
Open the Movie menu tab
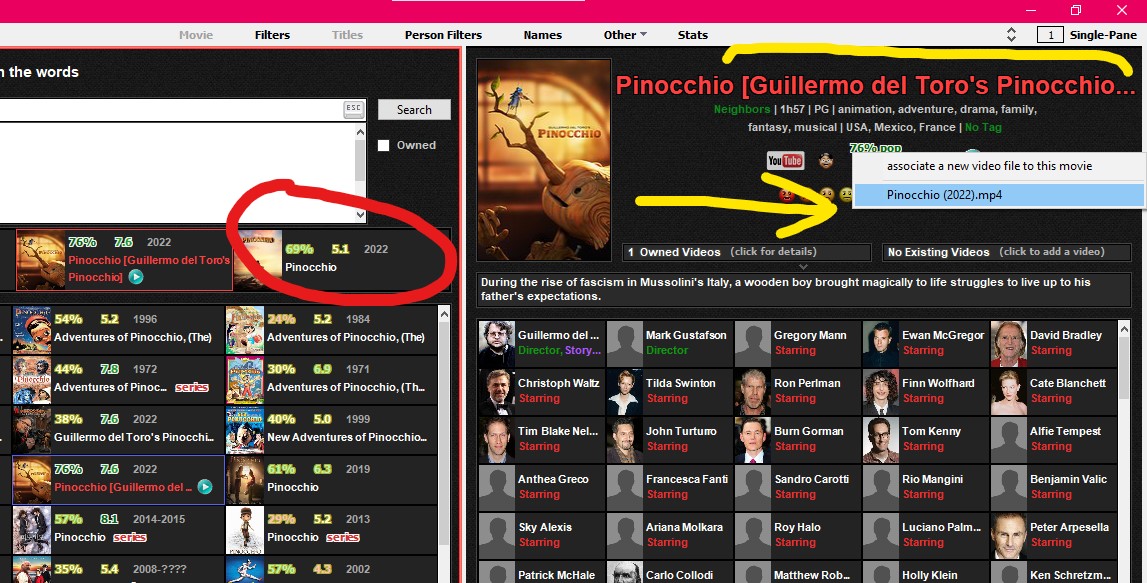(196, 34)
